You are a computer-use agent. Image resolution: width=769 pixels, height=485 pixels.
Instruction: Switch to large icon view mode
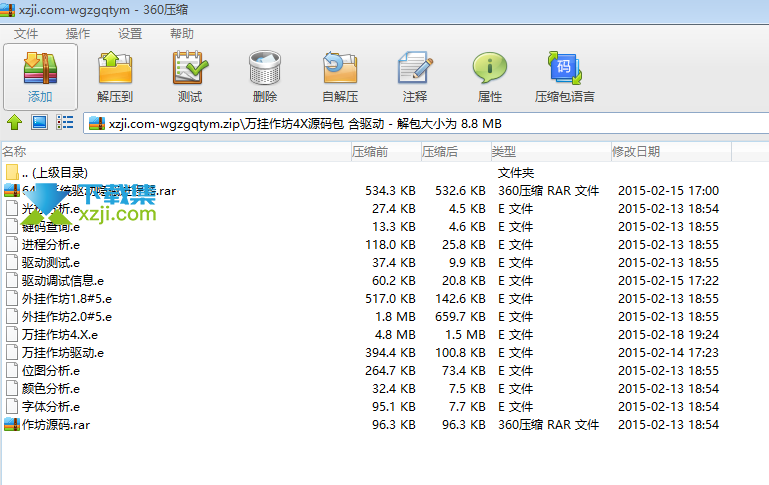[x=39, y=122]
